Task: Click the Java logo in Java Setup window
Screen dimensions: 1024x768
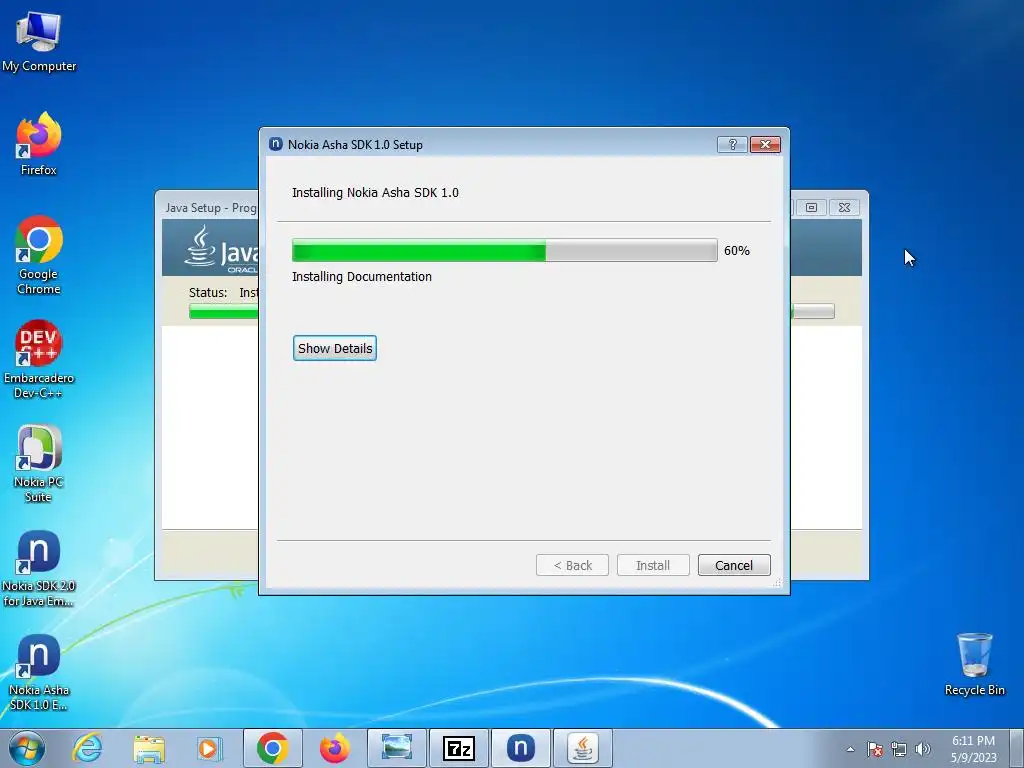Action: coord(221,248)
